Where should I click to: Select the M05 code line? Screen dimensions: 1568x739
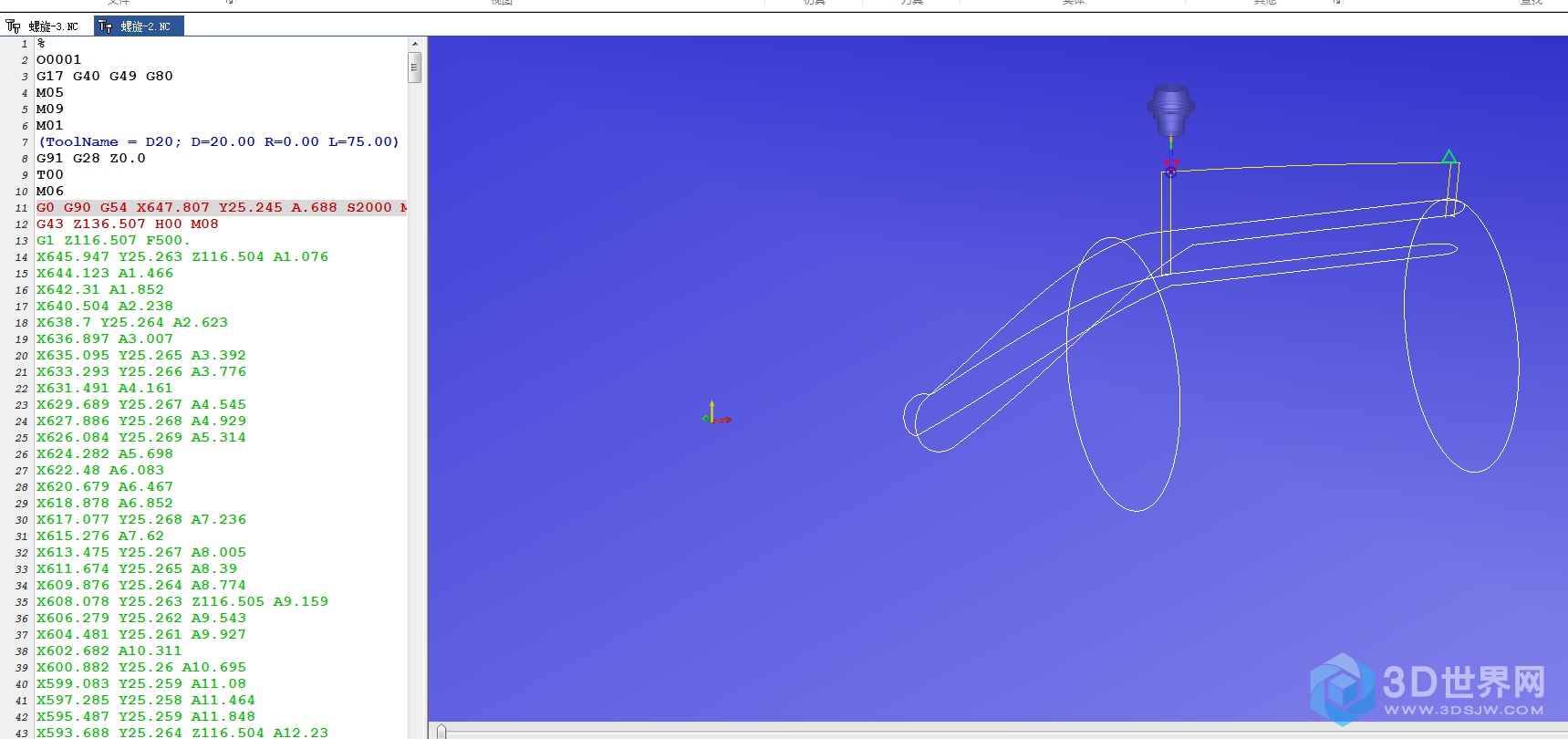tap(50, 93)
